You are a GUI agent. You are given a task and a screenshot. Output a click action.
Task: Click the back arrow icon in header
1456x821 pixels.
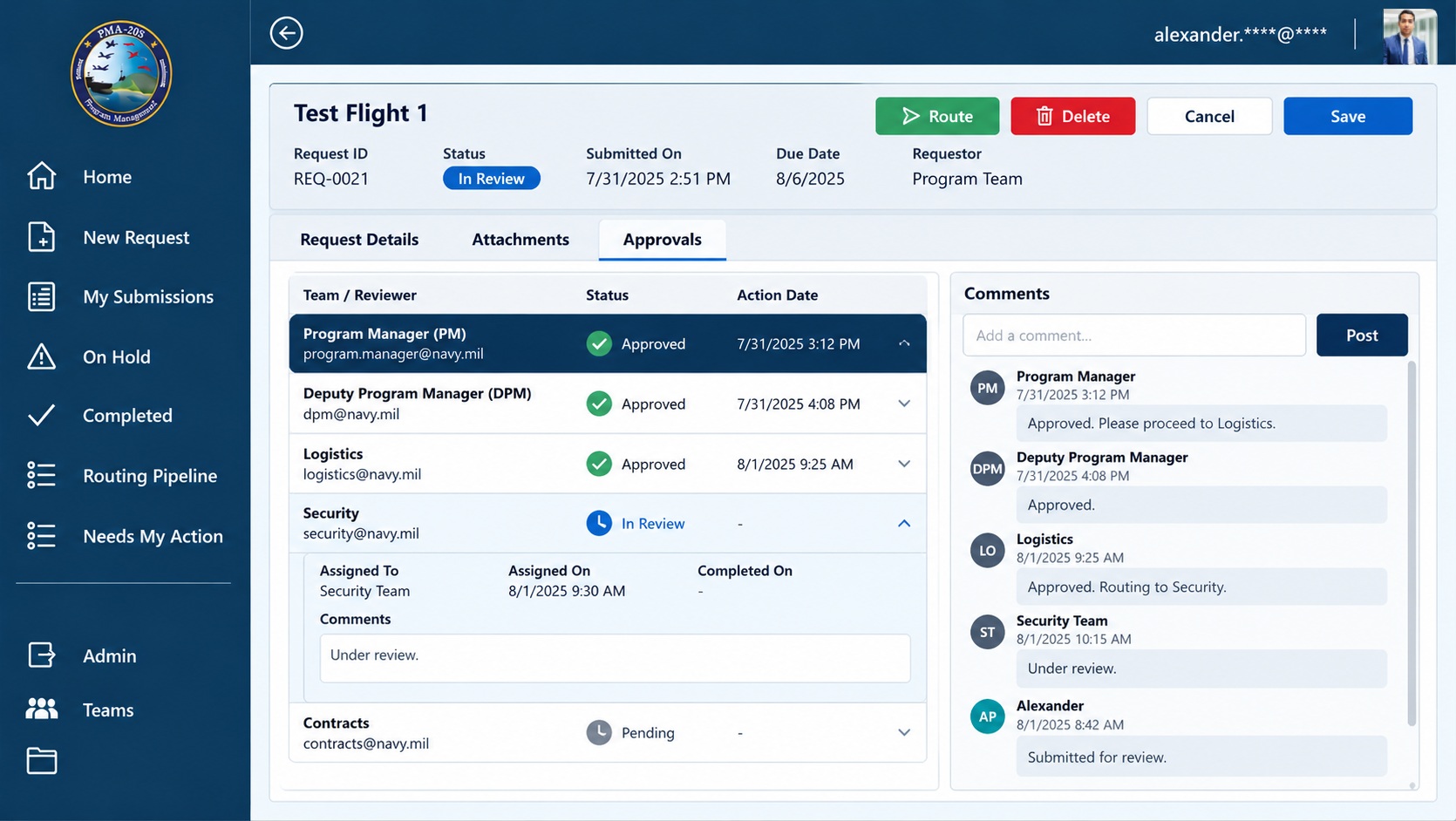tap(286, 33)
